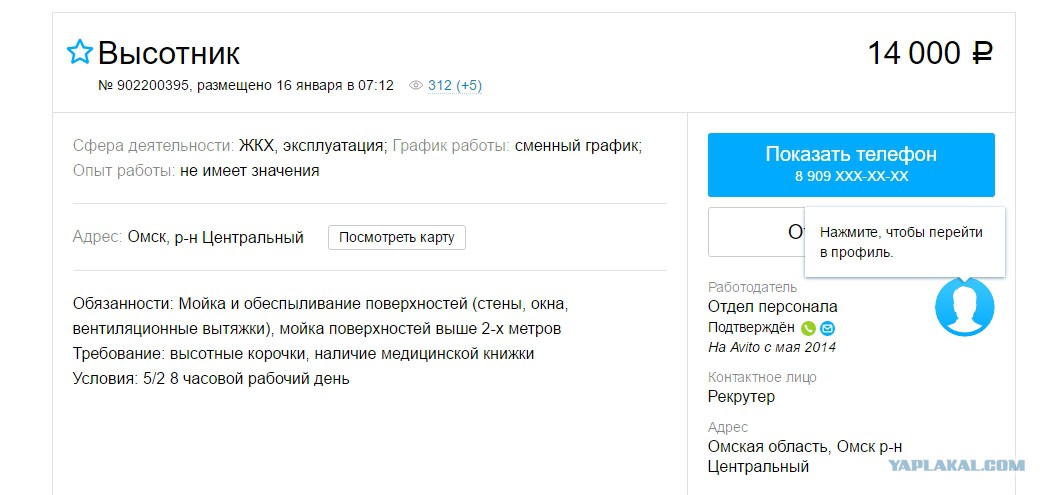
Task: Click the green phone confirmed icon
Action: (x=808, y=329)
